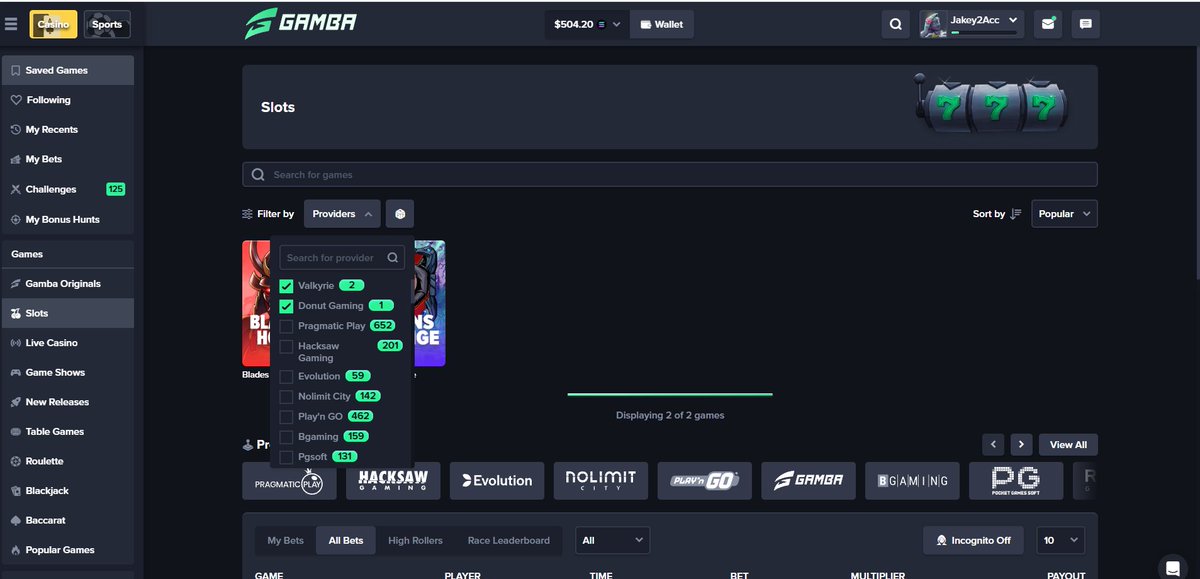Screen dimensions: 1200x579
Task: Click the magnifier inside provider search box
Action: (393, 258)
